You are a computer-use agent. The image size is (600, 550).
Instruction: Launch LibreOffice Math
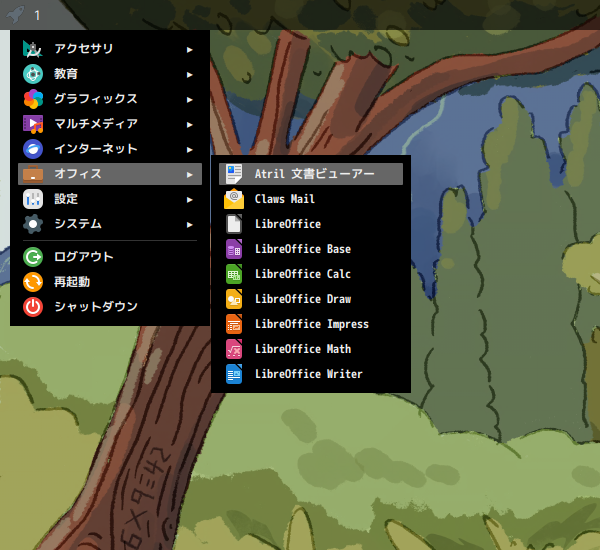[x=311, y=349]
